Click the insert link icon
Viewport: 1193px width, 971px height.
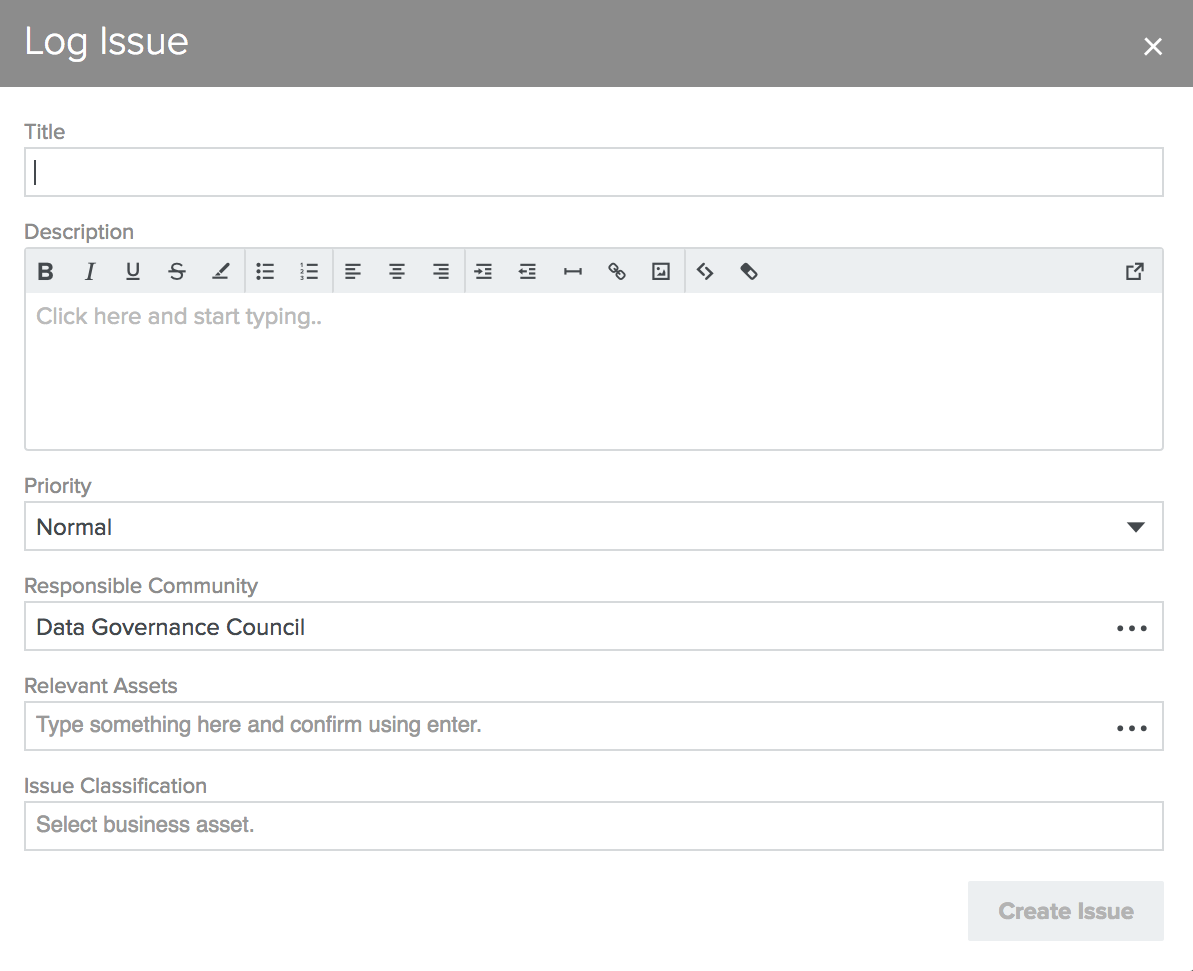[617, 271]
